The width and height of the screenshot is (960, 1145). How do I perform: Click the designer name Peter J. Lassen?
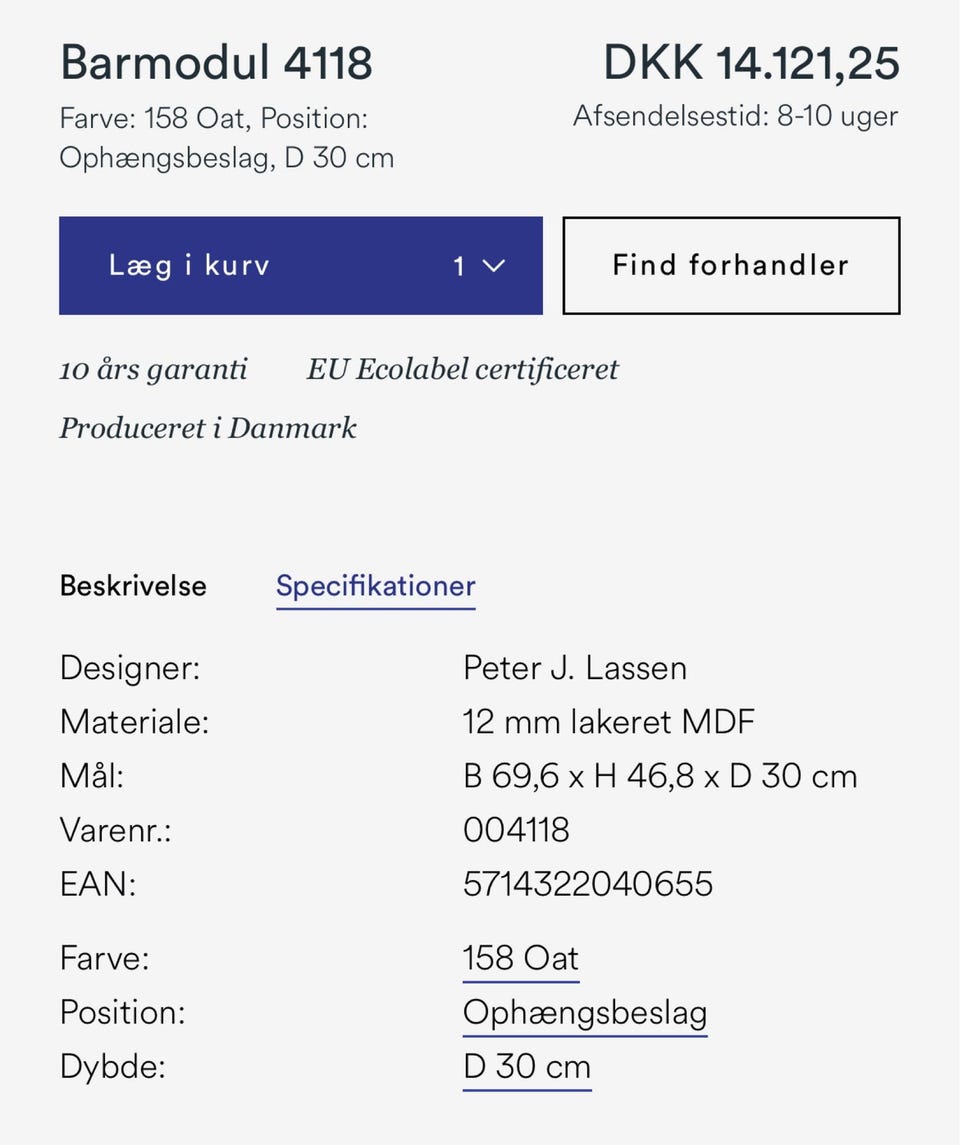574,668
